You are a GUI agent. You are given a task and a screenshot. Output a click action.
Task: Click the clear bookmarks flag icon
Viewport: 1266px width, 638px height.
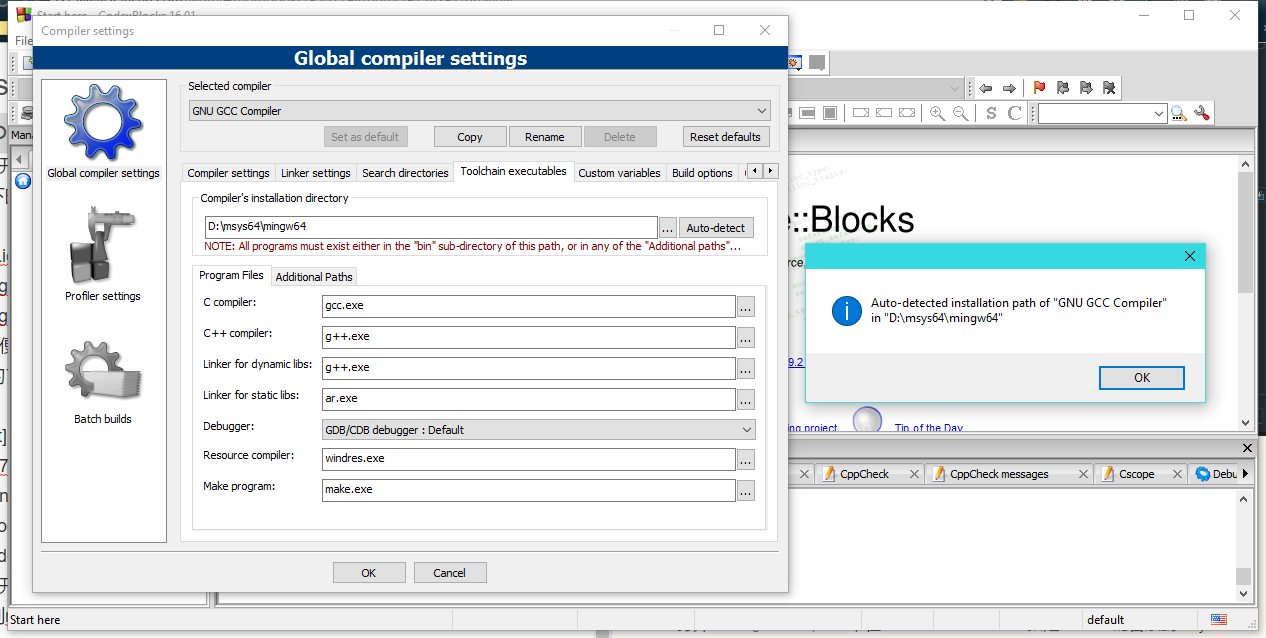click(x=1109, y=88)
